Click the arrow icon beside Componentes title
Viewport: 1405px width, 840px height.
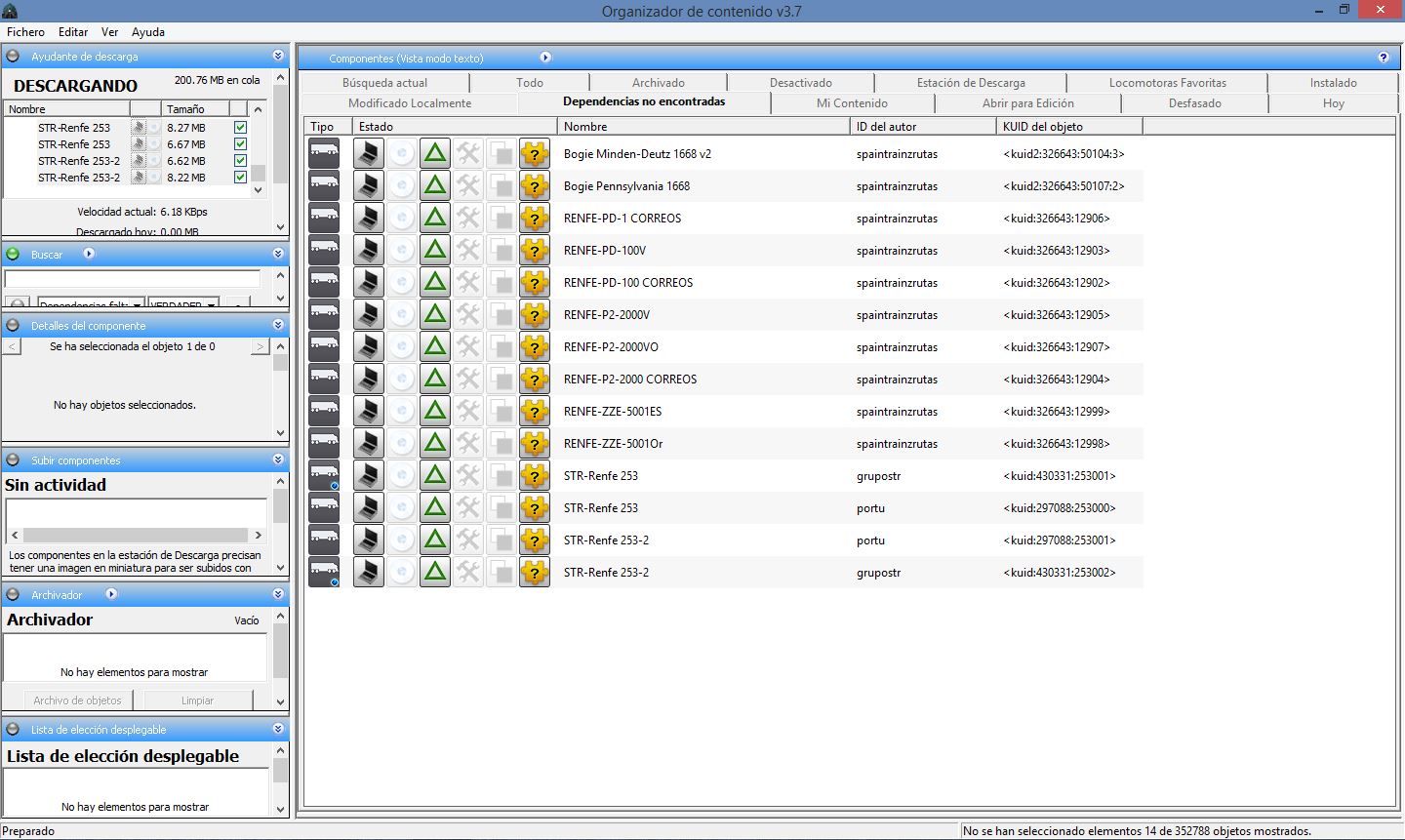[x=545, y=58]
